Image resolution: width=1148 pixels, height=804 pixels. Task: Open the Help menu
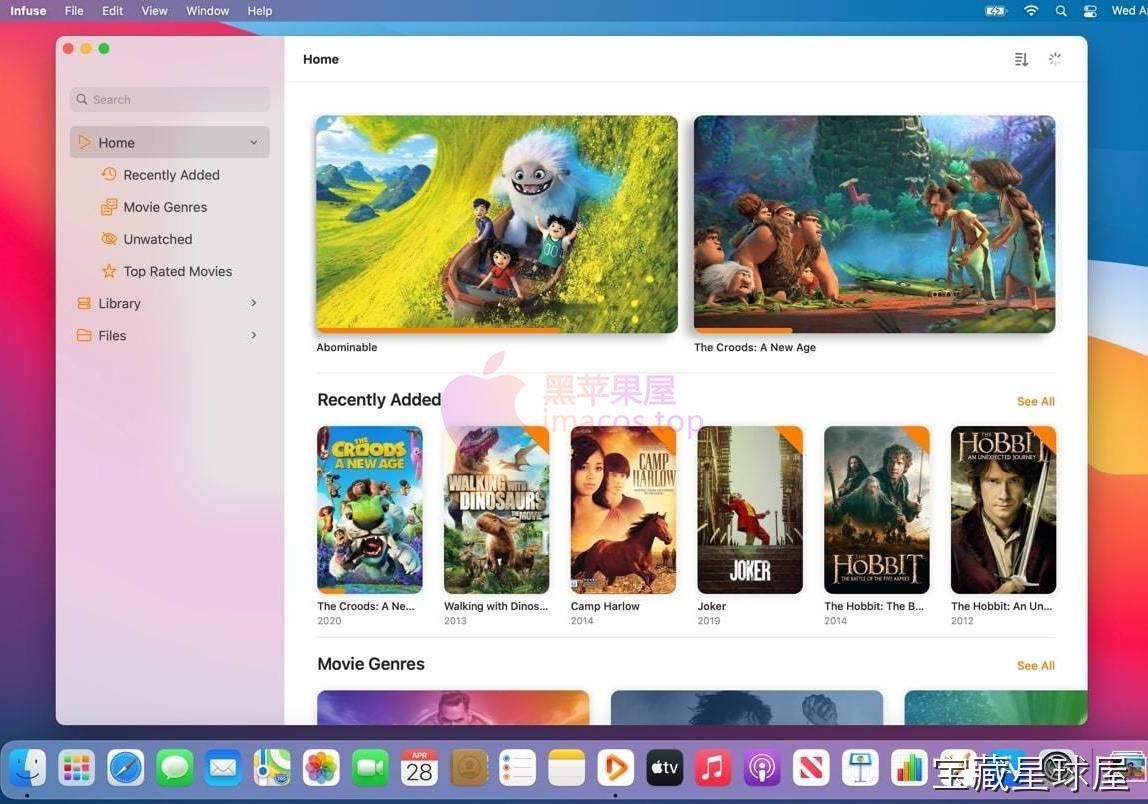coord(259,11)
